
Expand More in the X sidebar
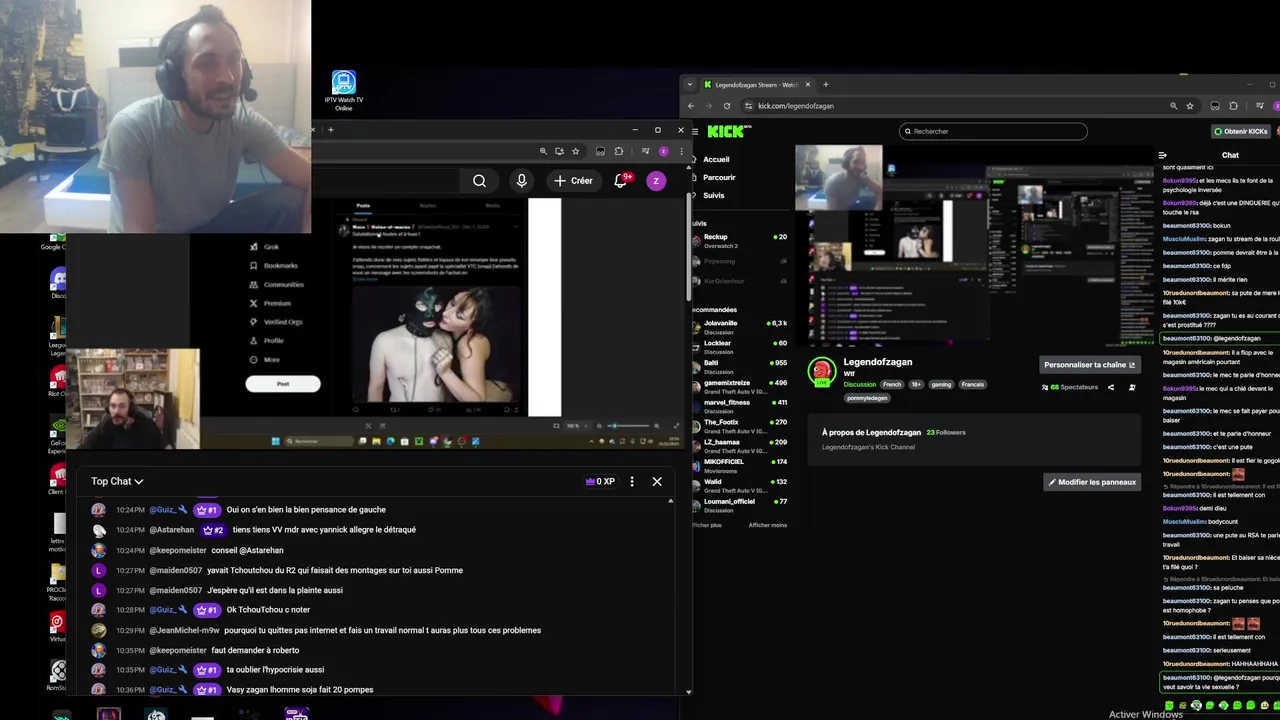pos(265,359)
